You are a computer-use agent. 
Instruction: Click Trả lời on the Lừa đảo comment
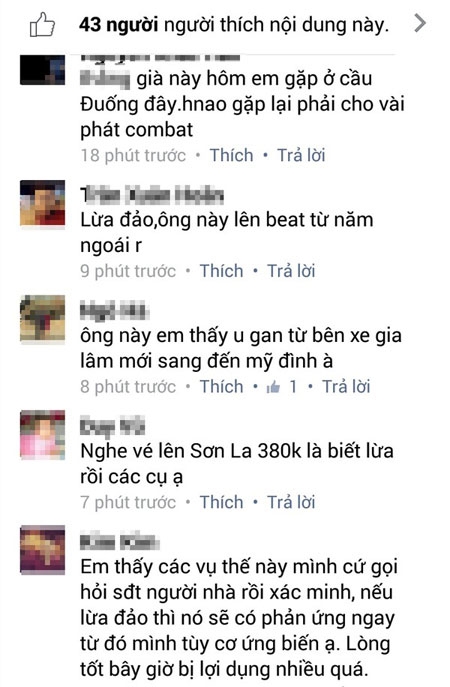pyautogui.click(x=291, y=271)
